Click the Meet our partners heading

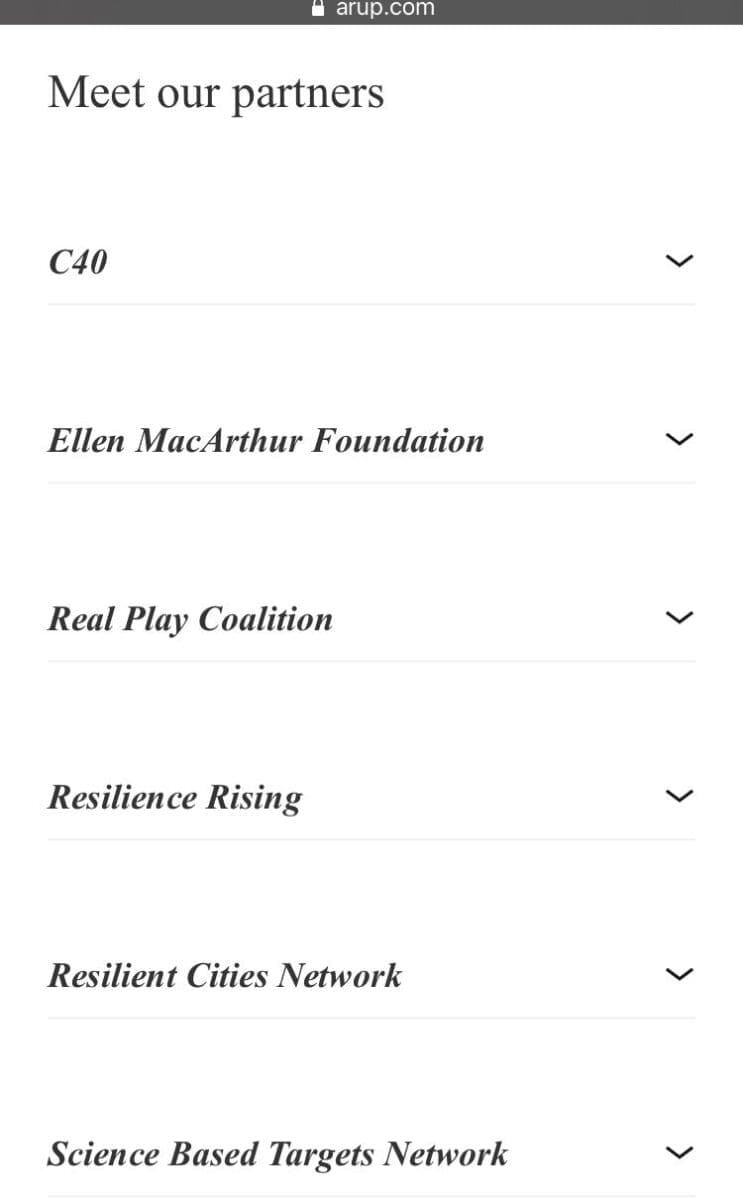pos(216,93)
